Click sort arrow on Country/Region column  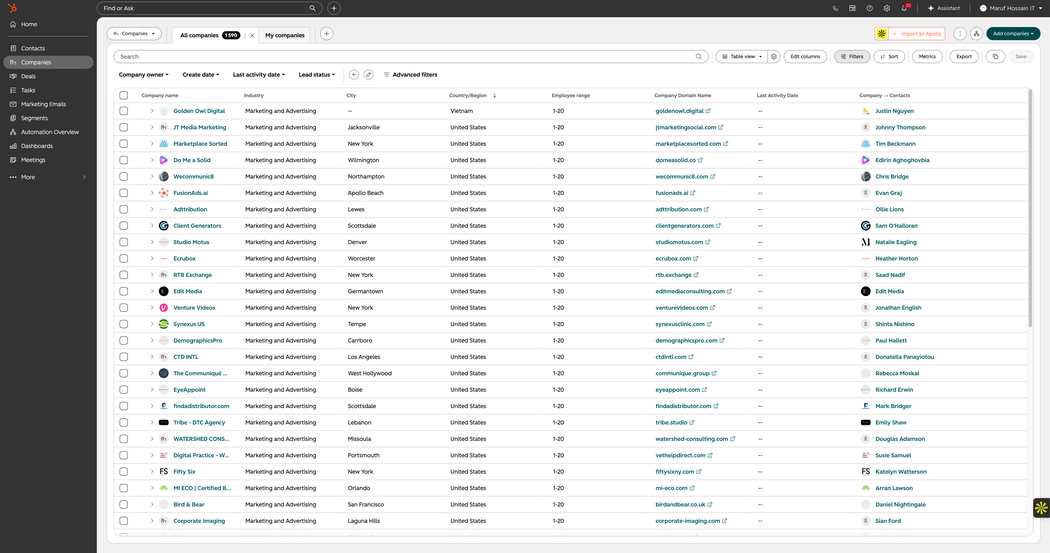pyautogui.click(x=494, y=96)
